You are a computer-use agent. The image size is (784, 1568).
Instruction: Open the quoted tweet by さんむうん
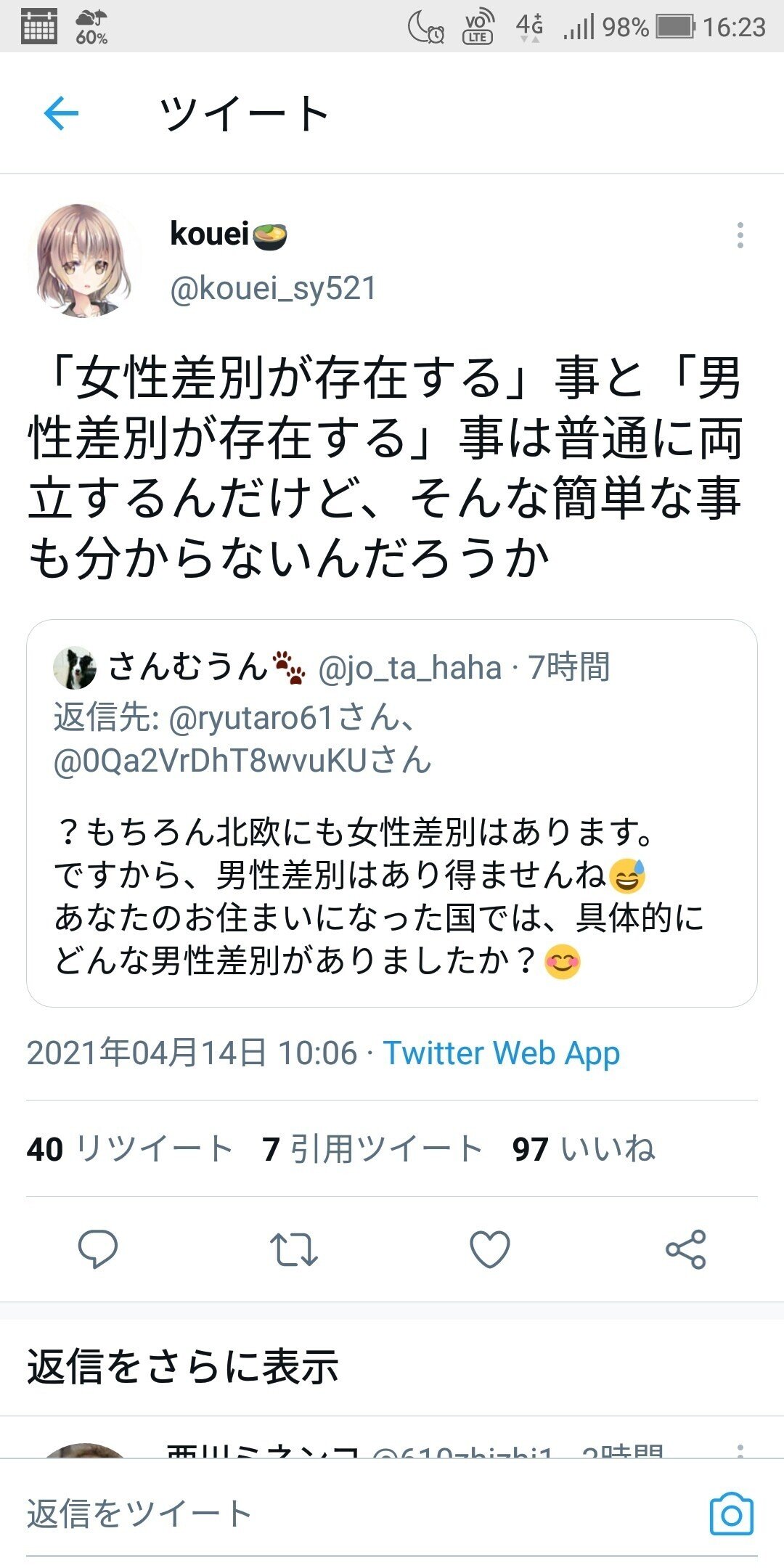[392, 813]
